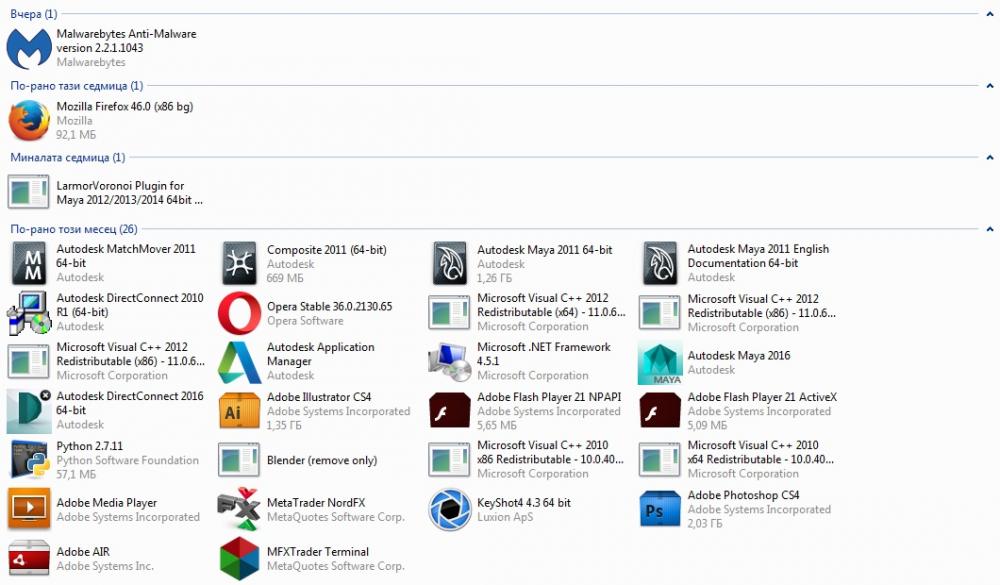Select Visual C++ 2010 x86 Redistributable icon
This screenshot has width=1000, height=585.
click(x=450, y=460)
